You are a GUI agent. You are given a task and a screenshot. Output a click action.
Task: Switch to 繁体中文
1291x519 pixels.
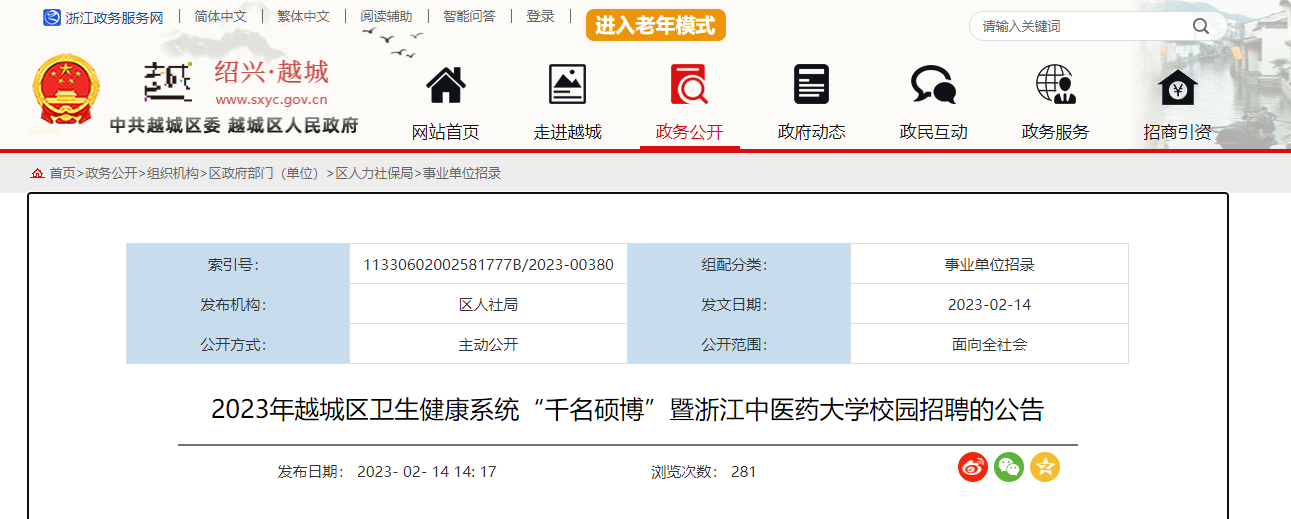pyautogui.click(x=303, y=17)
